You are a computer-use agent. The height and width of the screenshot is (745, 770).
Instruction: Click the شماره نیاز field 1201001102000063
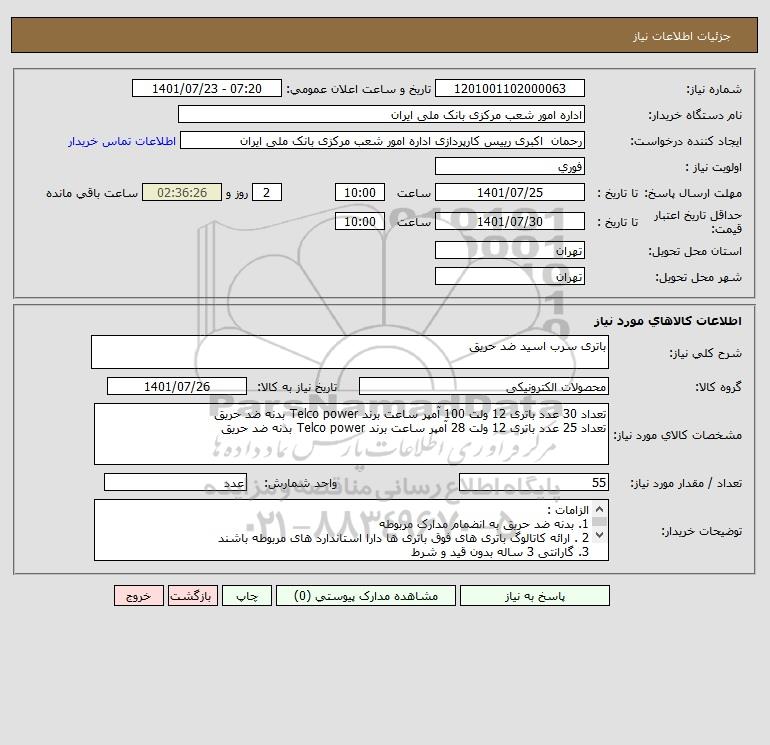pos(510,88)
